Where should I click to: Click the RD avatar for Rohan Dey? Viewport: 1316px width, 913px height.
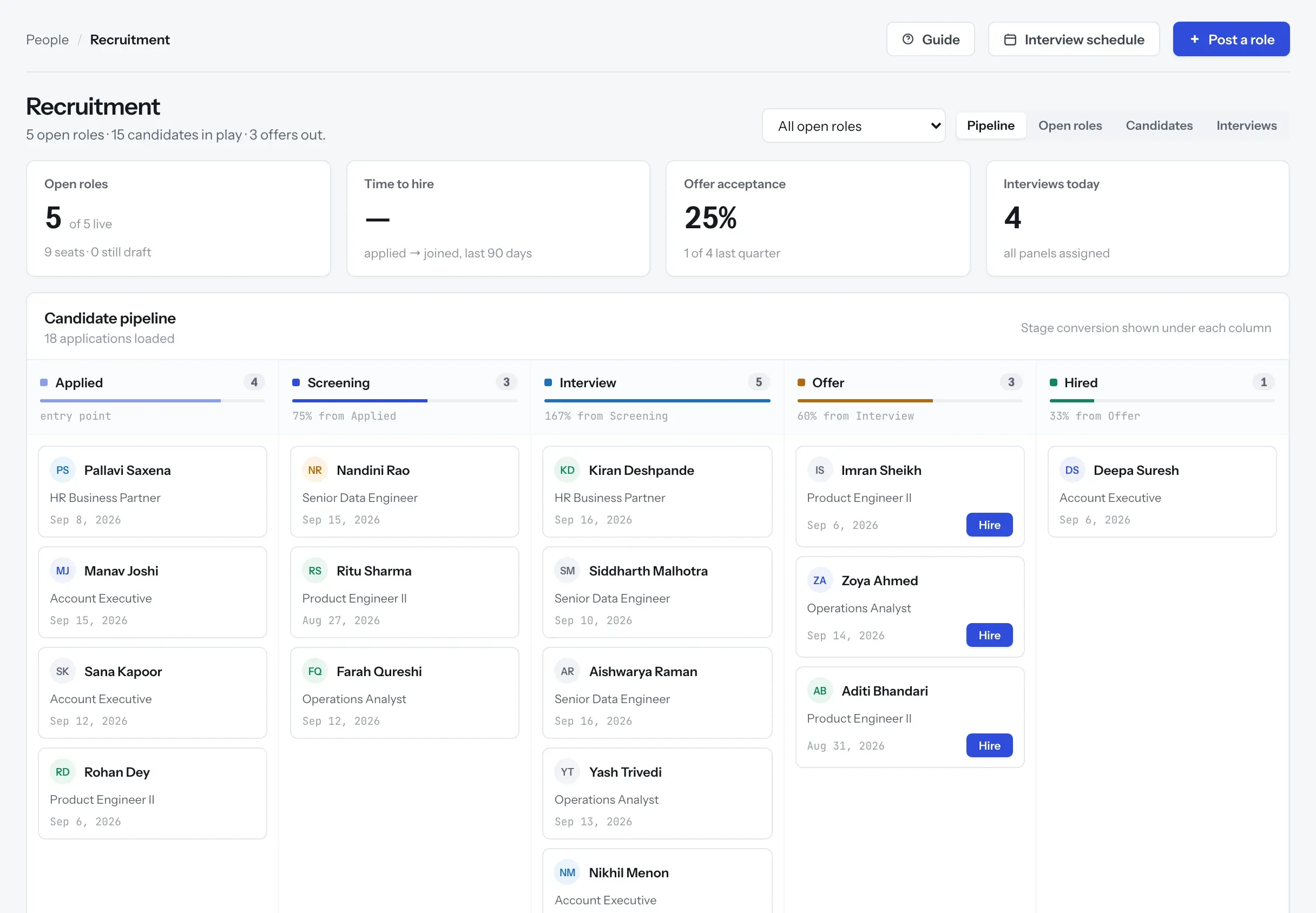62,772
